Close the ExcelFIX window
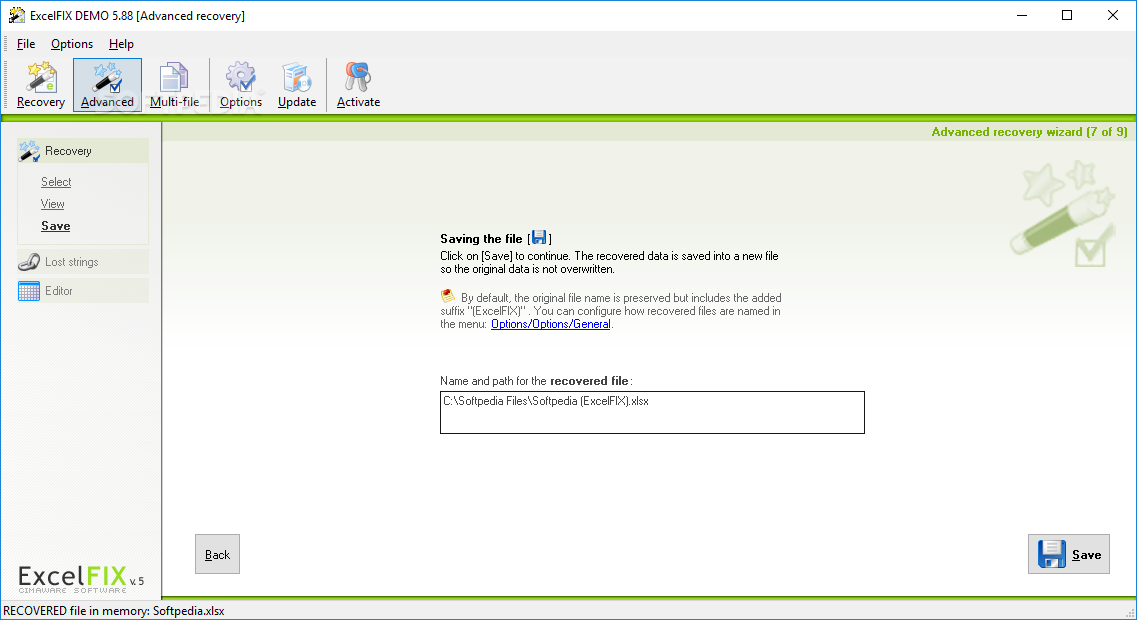The image size is (1137, 620). [1112, 15]
